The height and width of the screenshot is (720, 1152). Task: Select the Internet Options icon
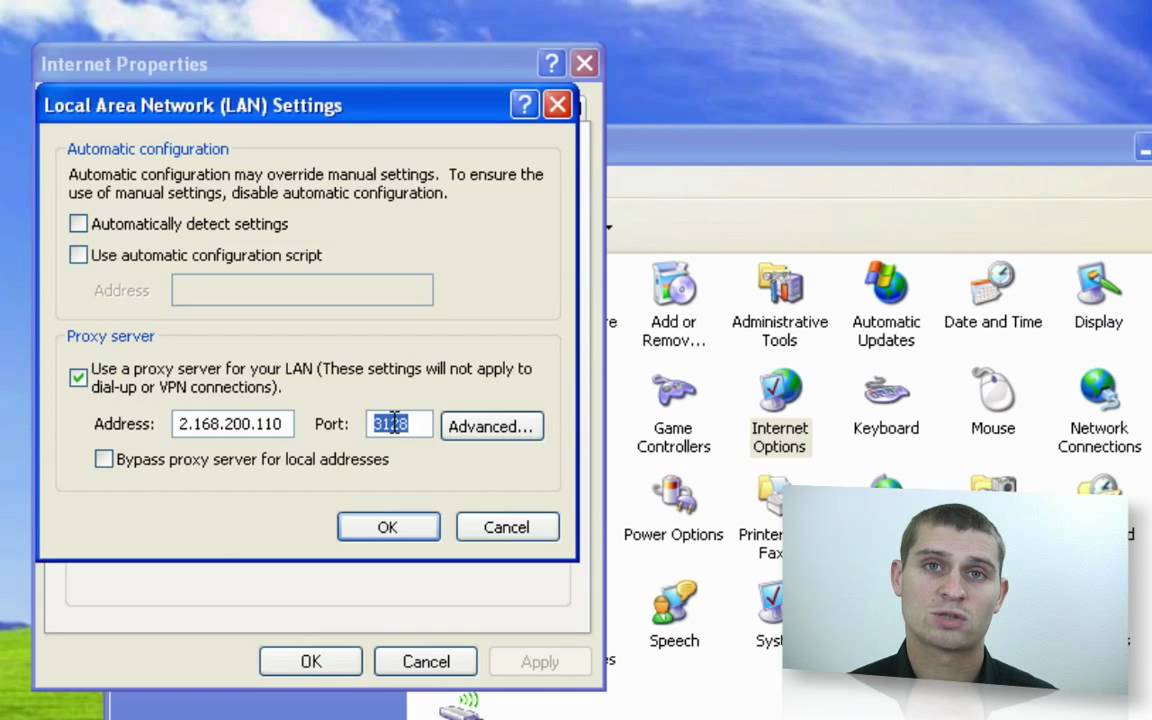pyautogui.click(x=780, y=411)
